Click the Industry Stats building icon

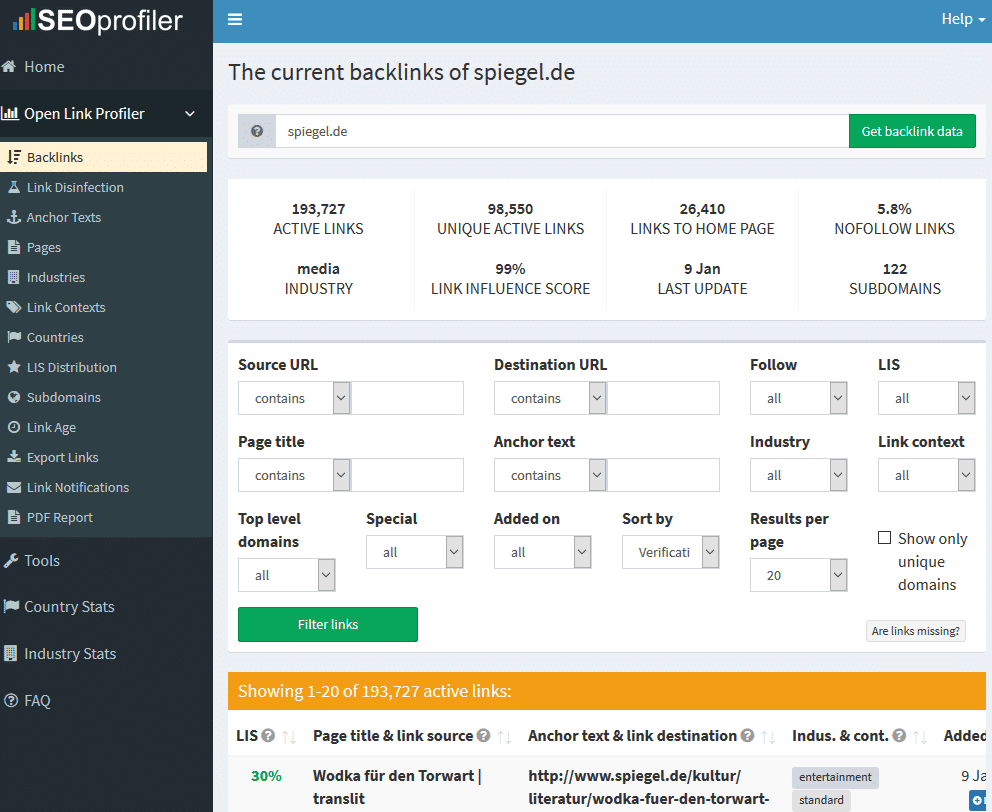click(10, 653)
